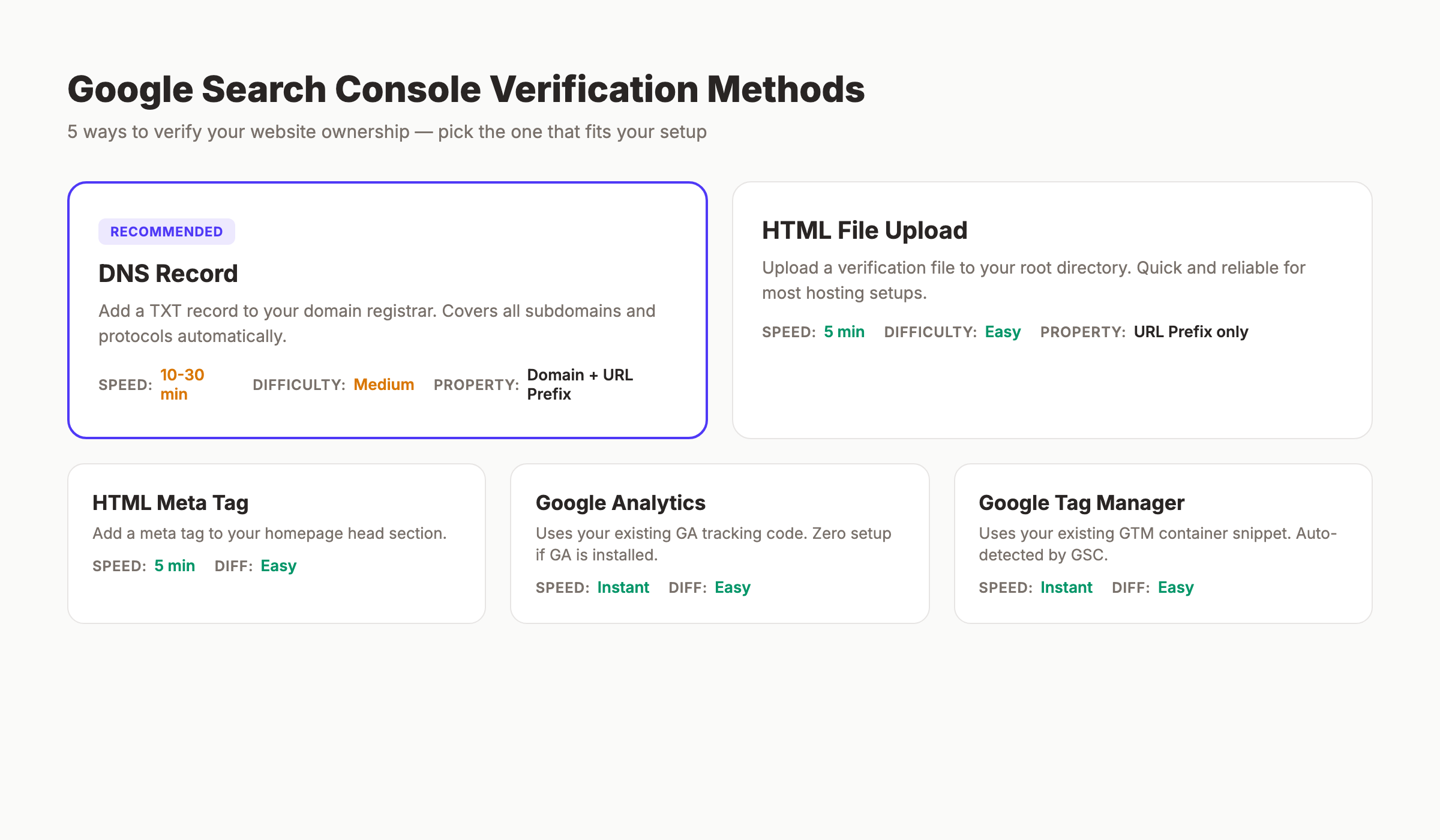Click the Domain + URL Prefix property value

(x=580, y=384)
